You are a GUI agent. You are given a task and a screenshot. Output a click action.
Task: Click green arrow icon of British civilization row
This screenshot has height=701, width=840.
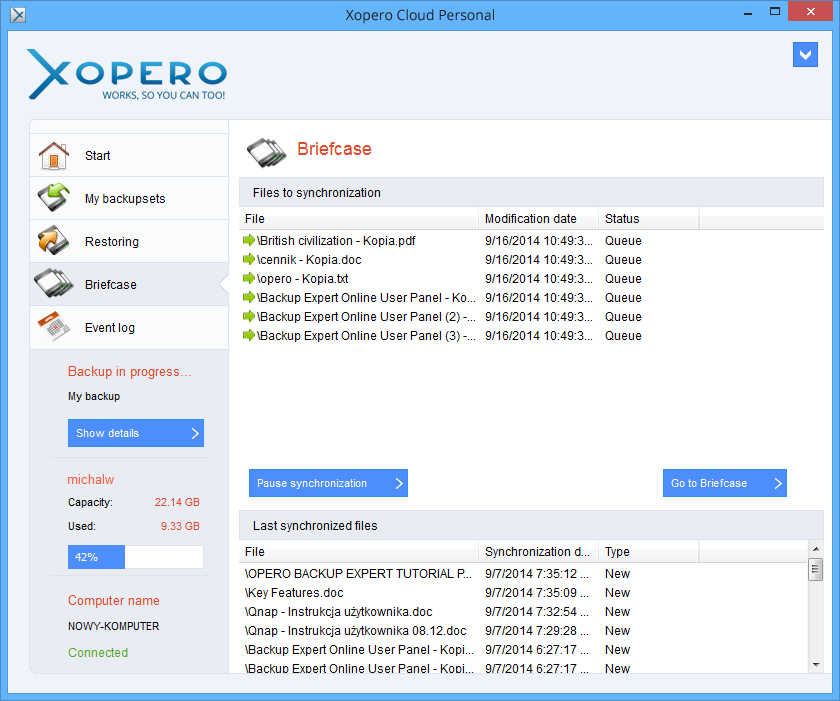pyautogui.click(x=249, y=240)
